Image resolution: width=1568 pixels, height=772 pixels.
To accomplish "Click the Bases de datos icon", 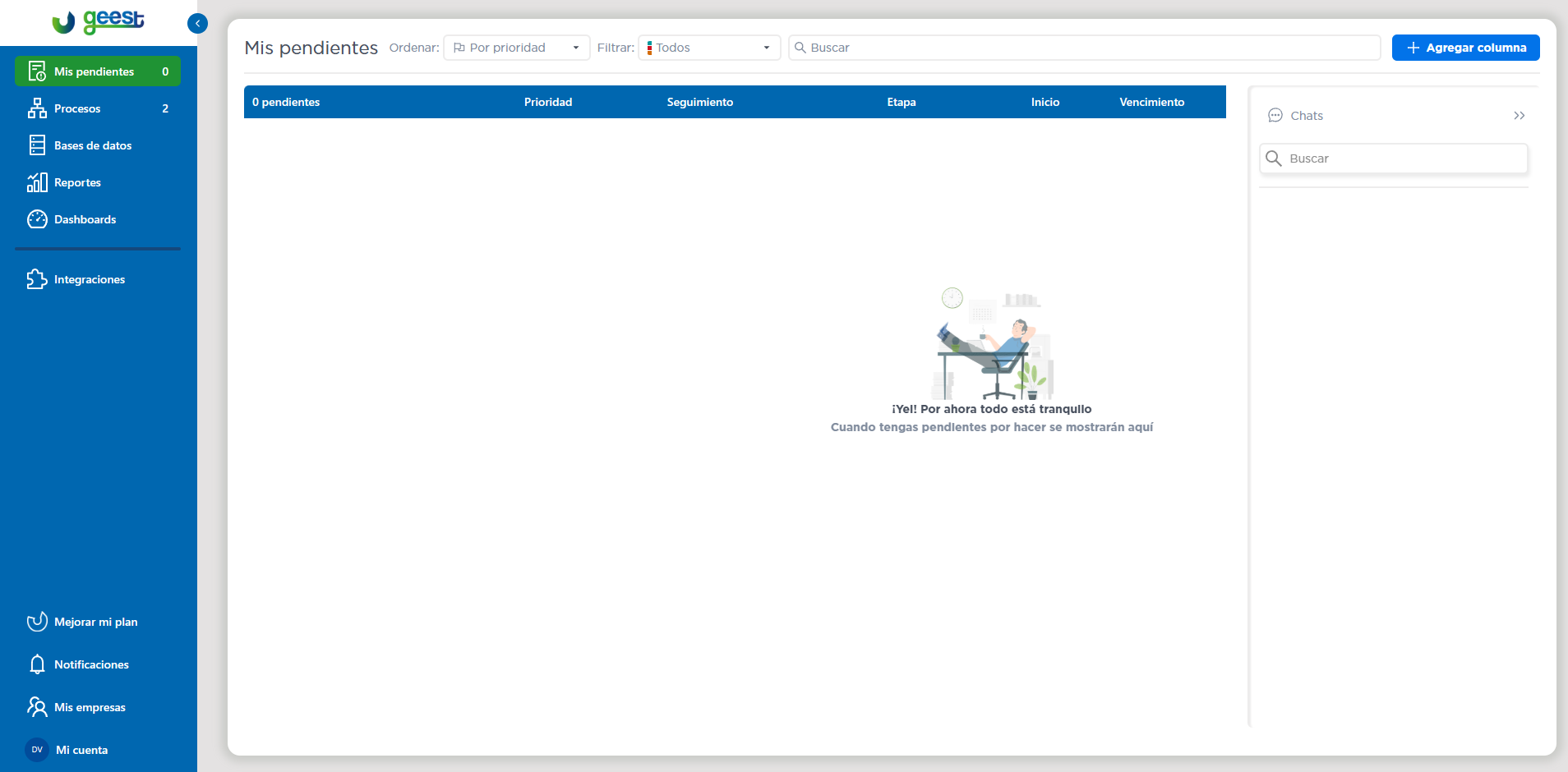I will pos(37,145).
